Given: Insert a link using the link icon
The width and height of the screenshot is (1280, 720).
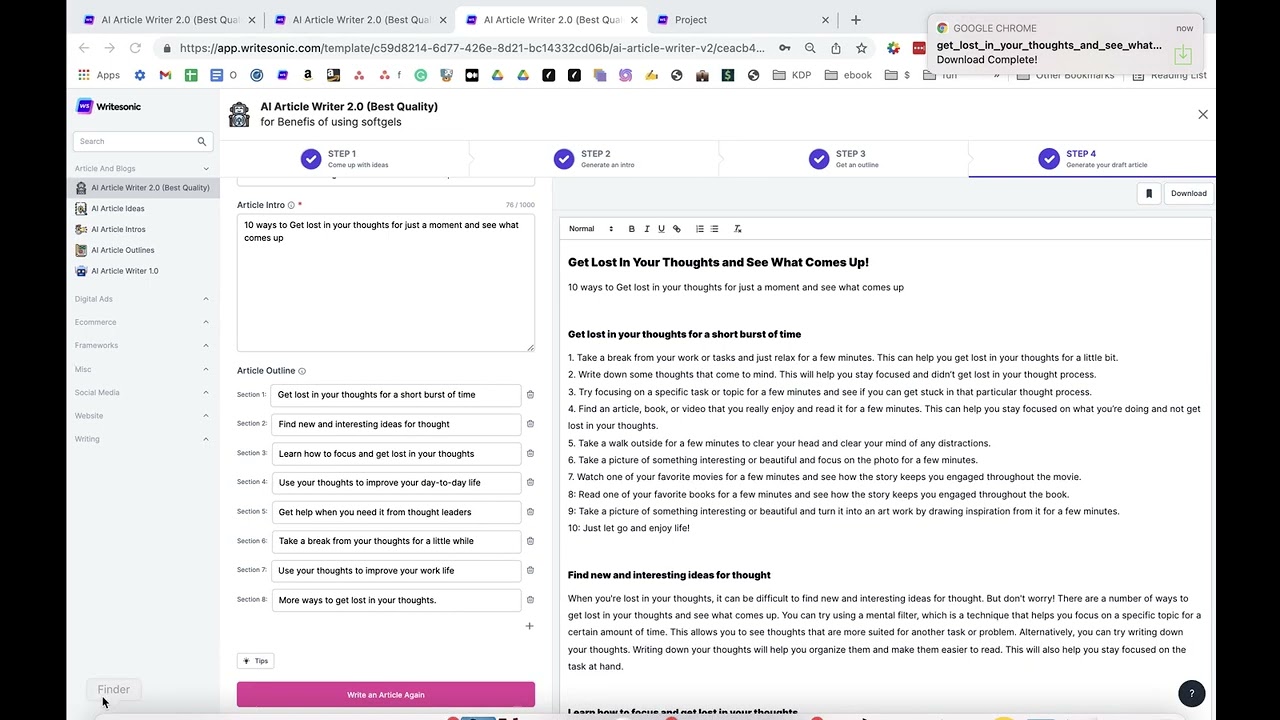Looking at the screenshot, I should (x=676, y=229).
